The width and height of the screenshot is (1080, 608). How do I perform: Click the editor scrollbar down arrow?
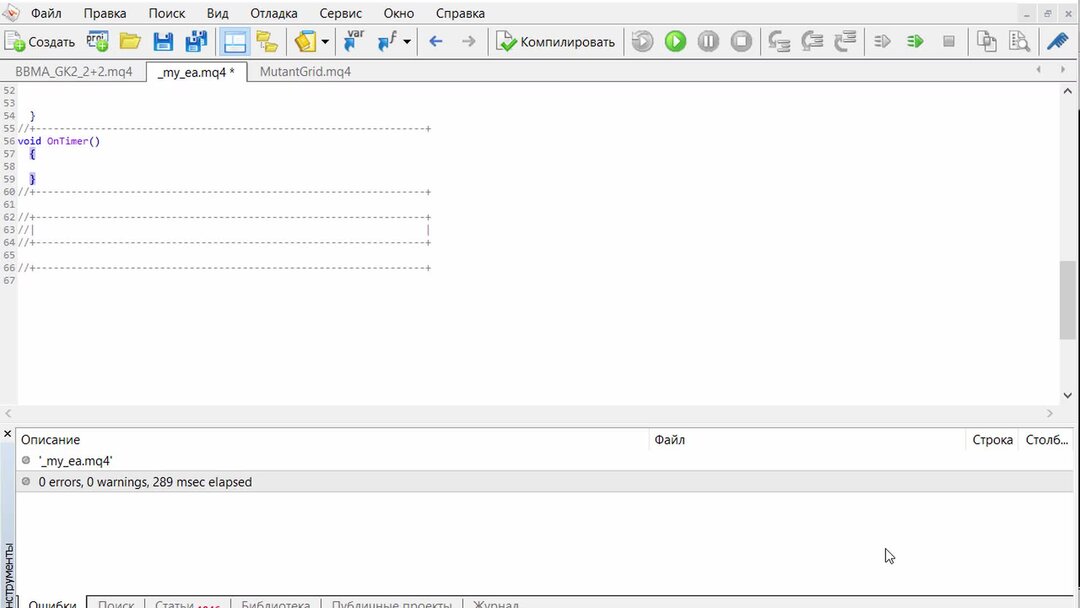click(x=1068, y=395)
